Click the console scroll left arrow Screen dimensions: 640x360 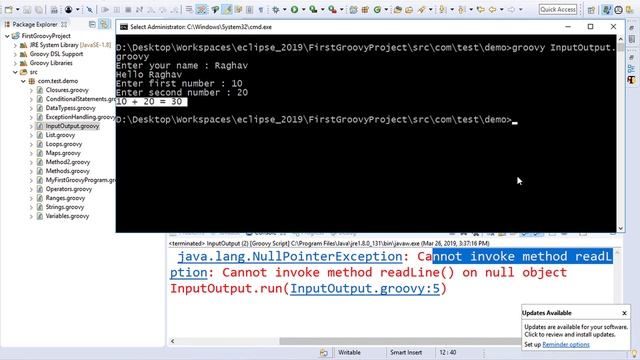173,341
